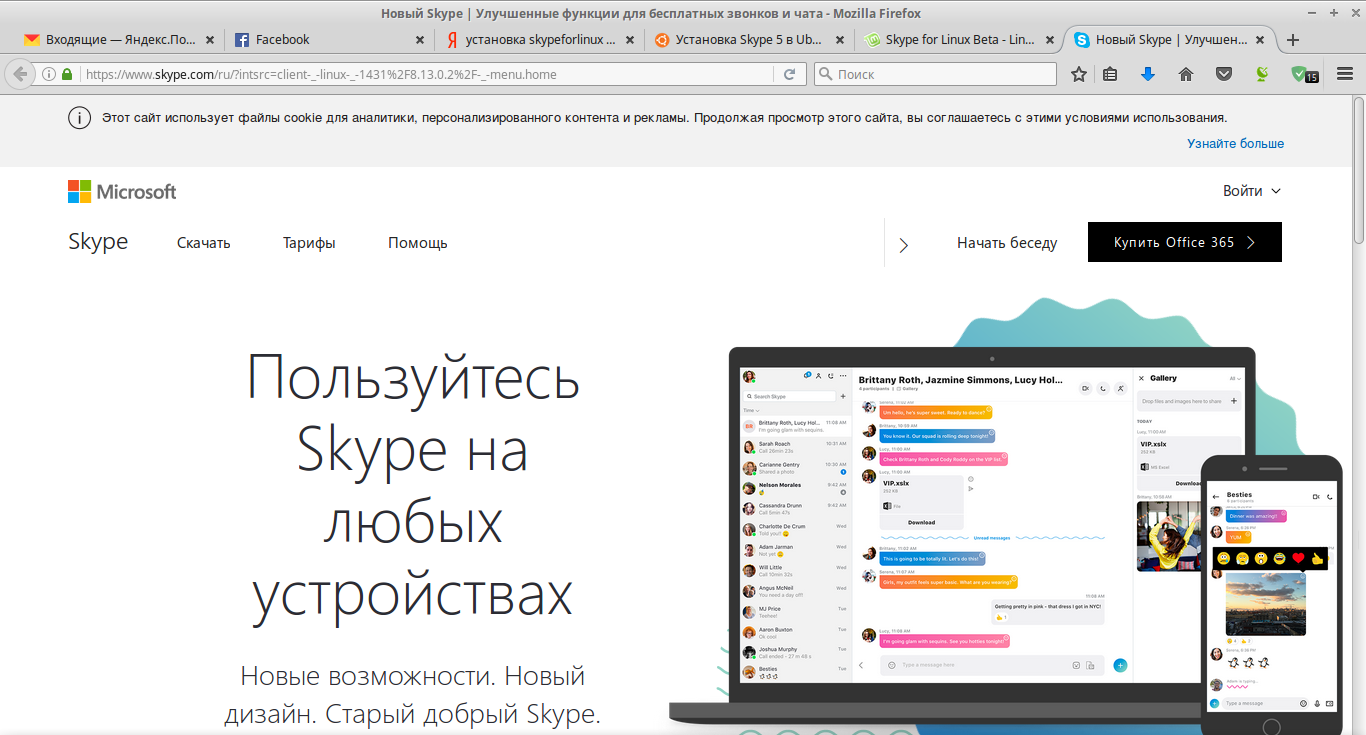Open the Тарифы menu item
Screen dimensions: 1366x735
(x=309, y=243)
